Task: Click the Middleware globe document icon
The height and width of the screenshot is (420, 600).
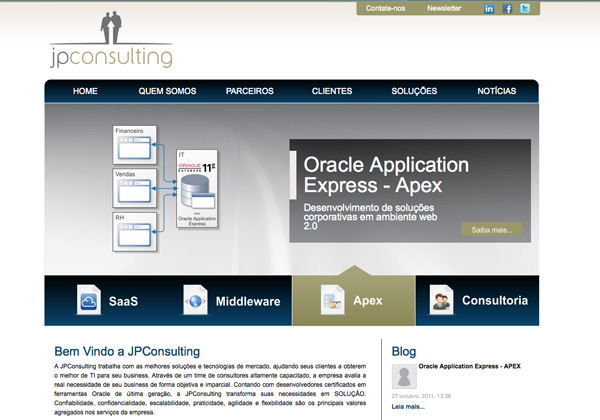Action: tap(195, 300)
